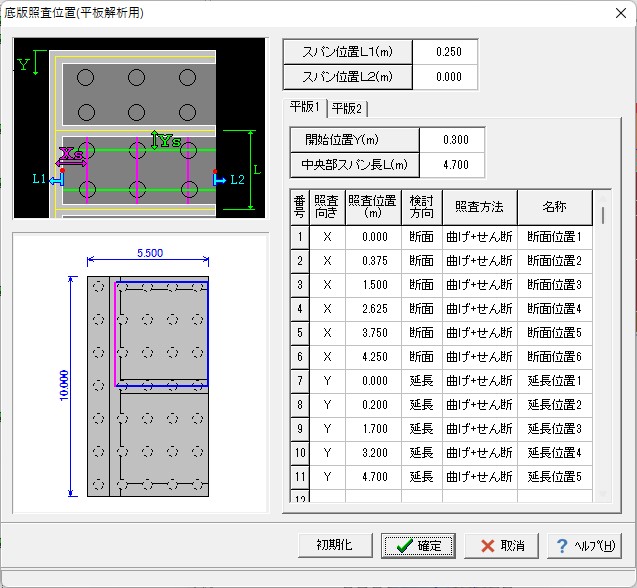Click the 10.000 height dimension label
Screen dimensions: 637x588
64,386
